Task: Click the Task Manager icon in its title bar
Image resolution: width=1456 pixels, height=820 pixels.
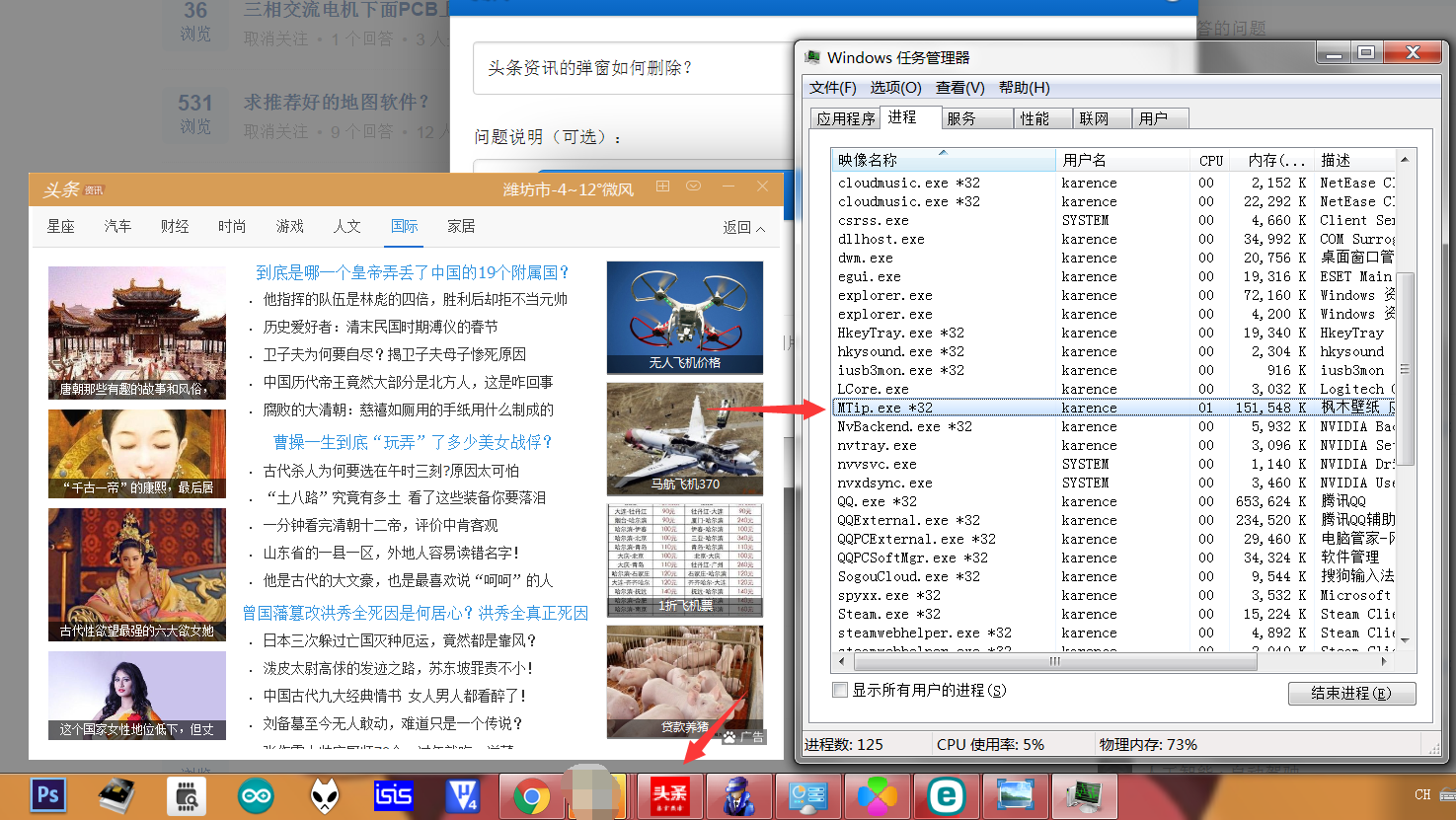Action: 811,57
